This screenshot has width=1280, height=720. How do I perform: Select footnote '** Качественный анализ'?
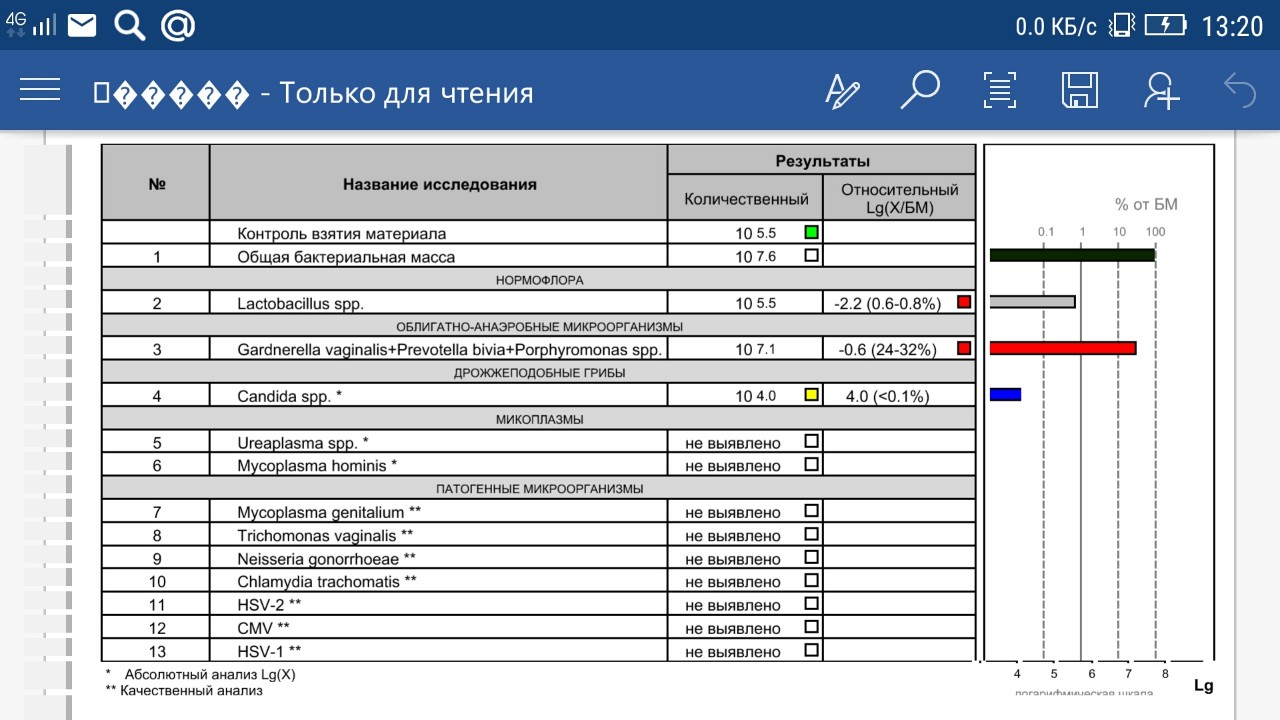[184, 690]
